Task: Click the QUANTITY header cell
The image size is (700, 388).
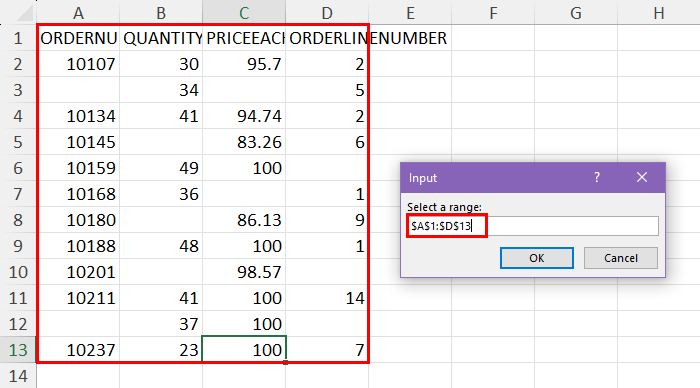Action: coord(161,38)
